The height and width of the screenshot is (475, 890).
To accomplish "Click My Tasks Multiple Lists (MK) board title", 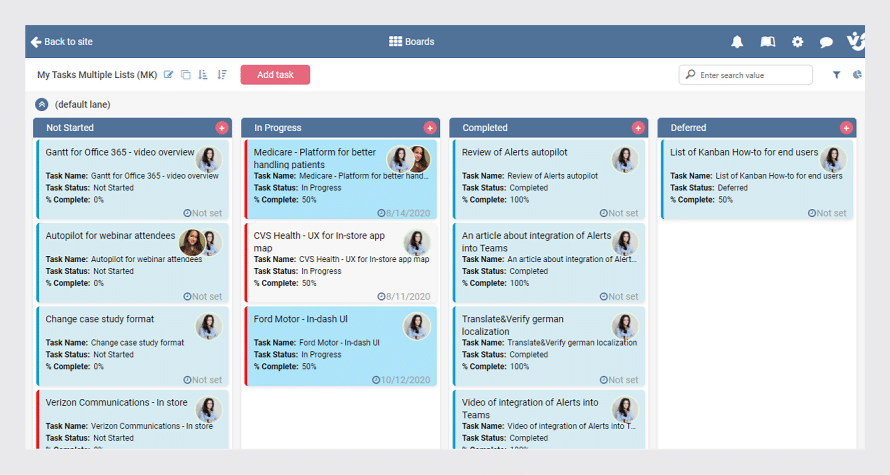I will click(x=97, y=74).
